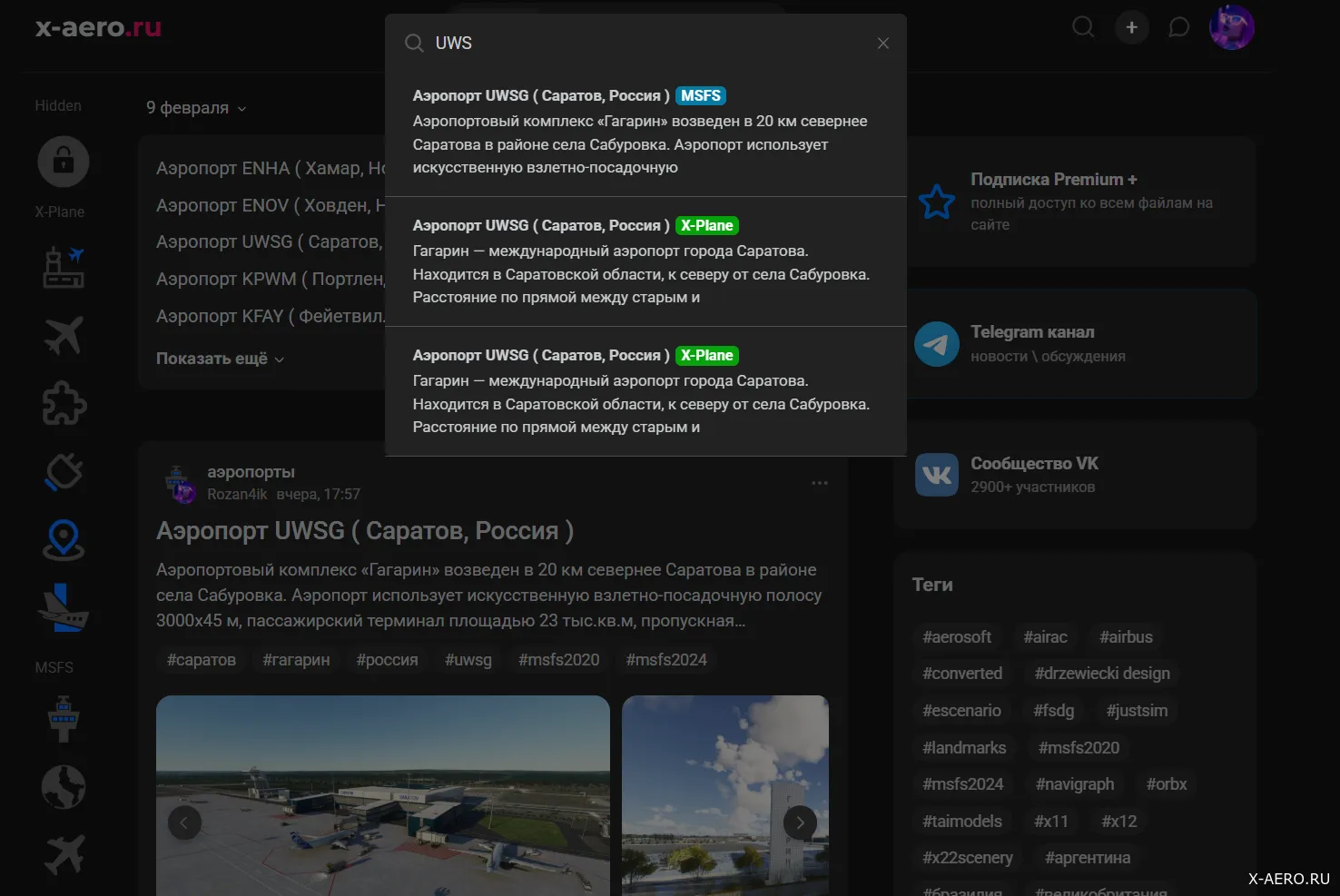Open the X-Plane puzzle piece plugins icon
1340x896 pixels.
[x=64, y=404]
